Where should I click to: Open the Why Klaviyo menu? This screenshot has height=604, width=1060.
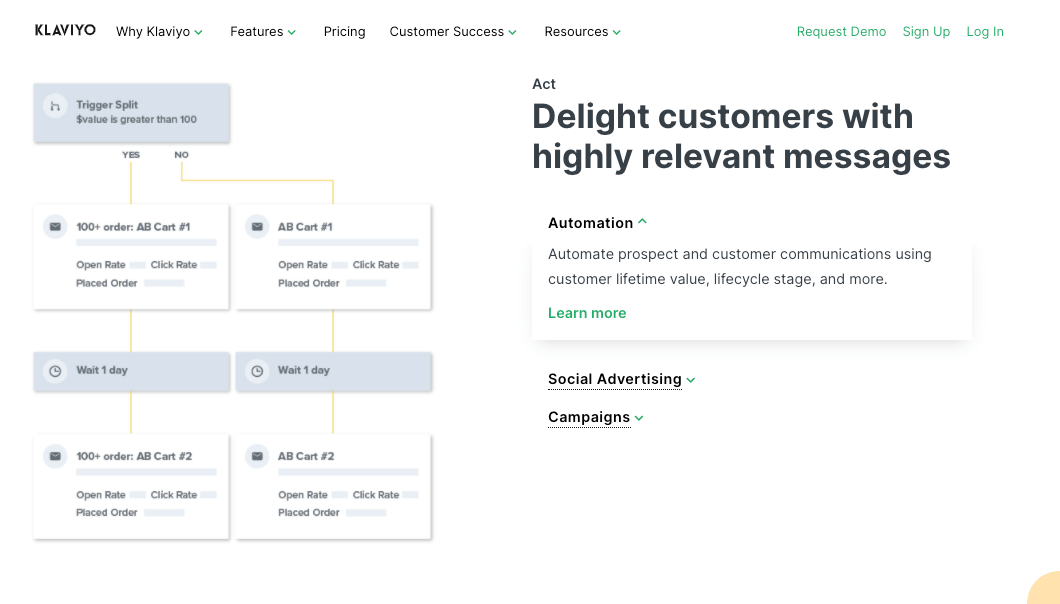(159, 32)
